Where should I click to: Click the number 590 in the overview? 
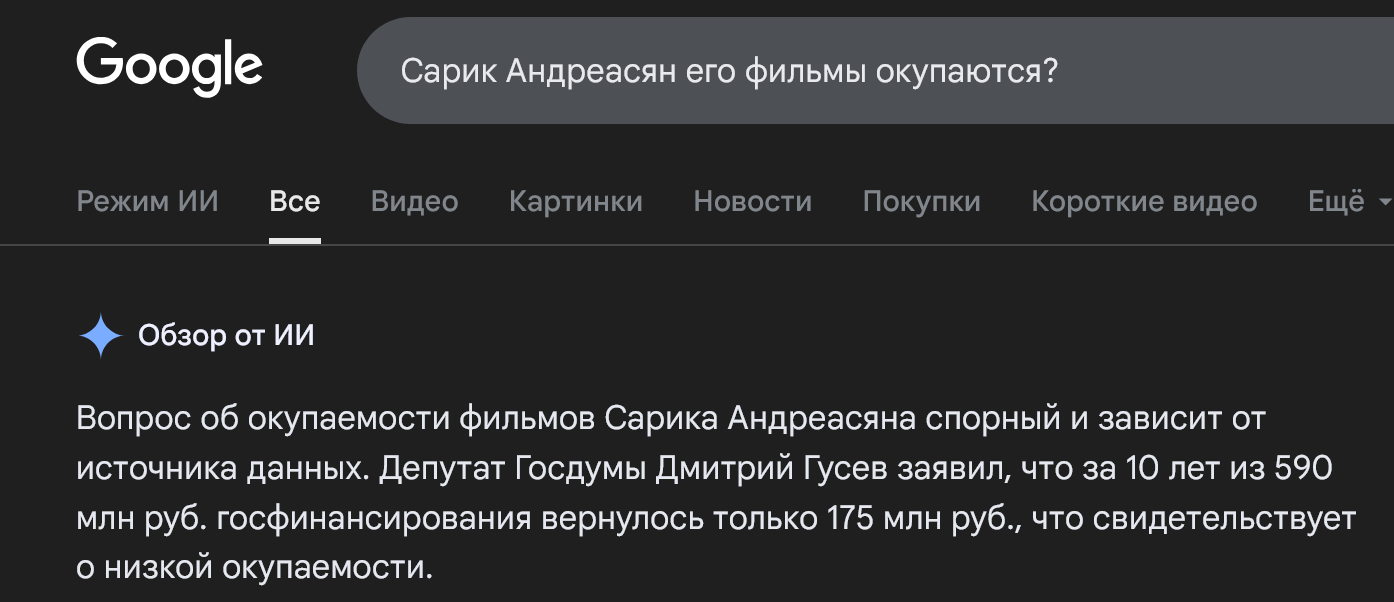[x=1302, y=469]
